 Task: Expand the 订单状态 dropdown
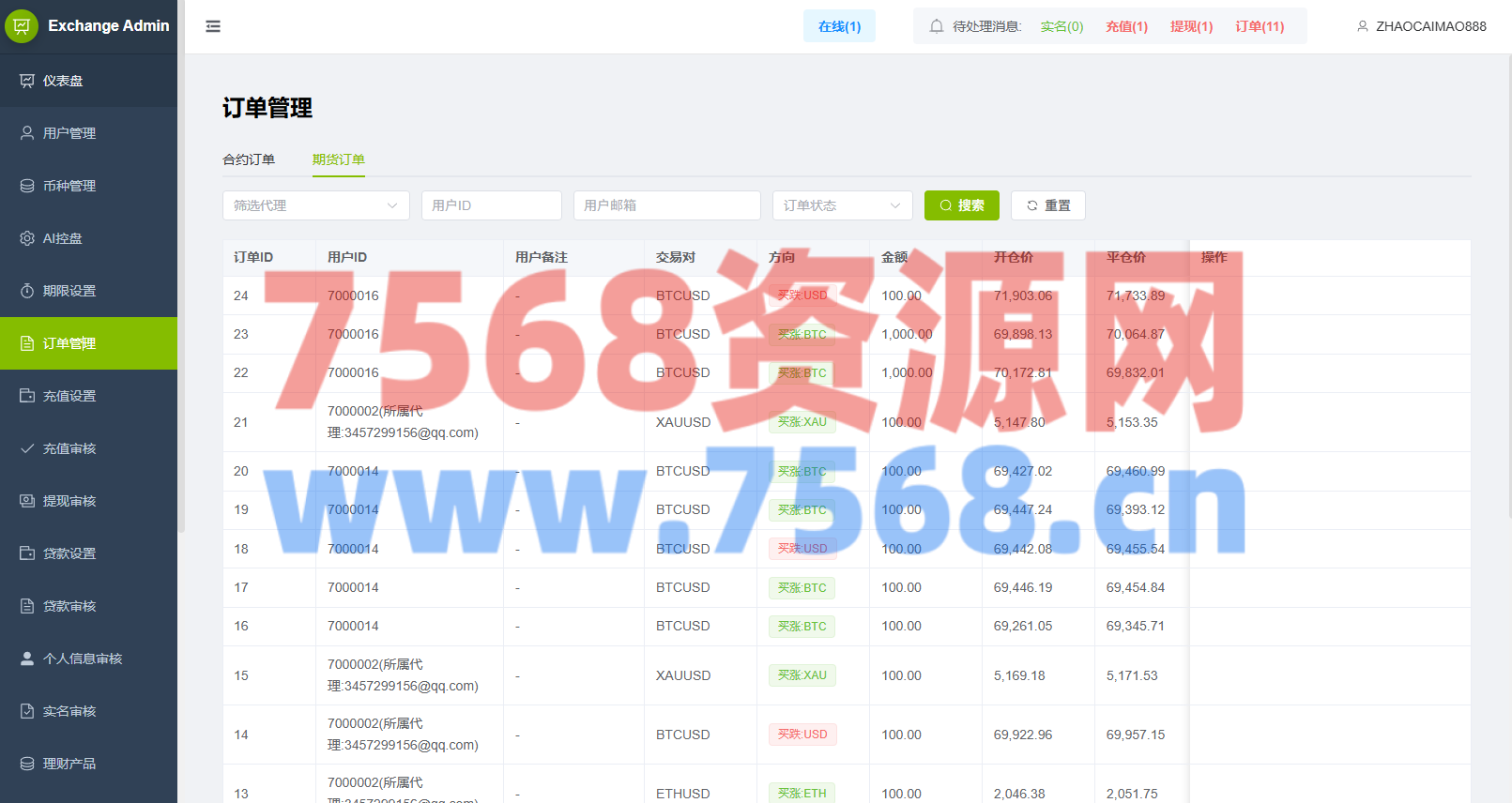tap(842, 205)
